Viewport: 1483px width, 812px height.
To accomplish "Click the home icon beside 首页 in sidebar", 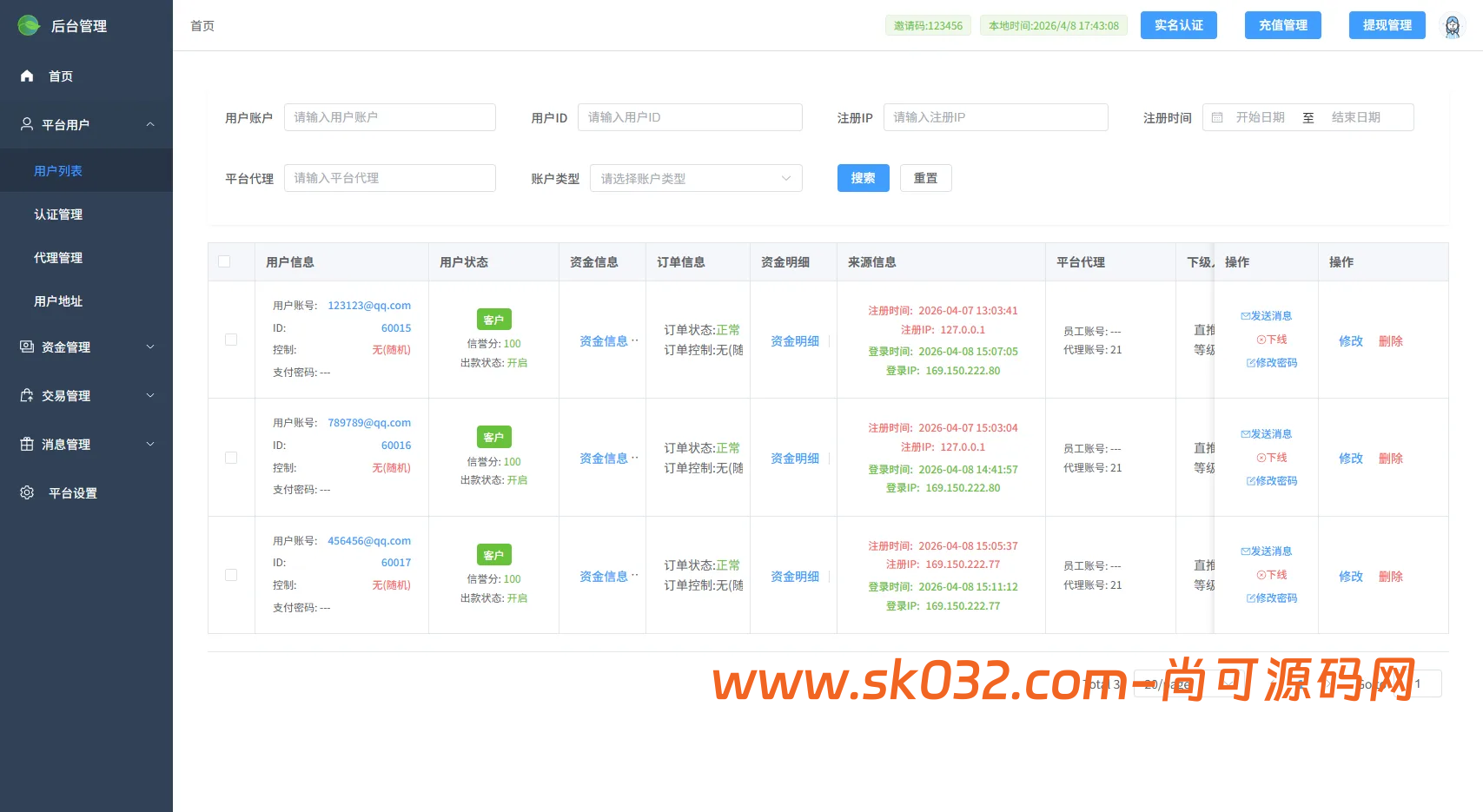I will 27,76.
